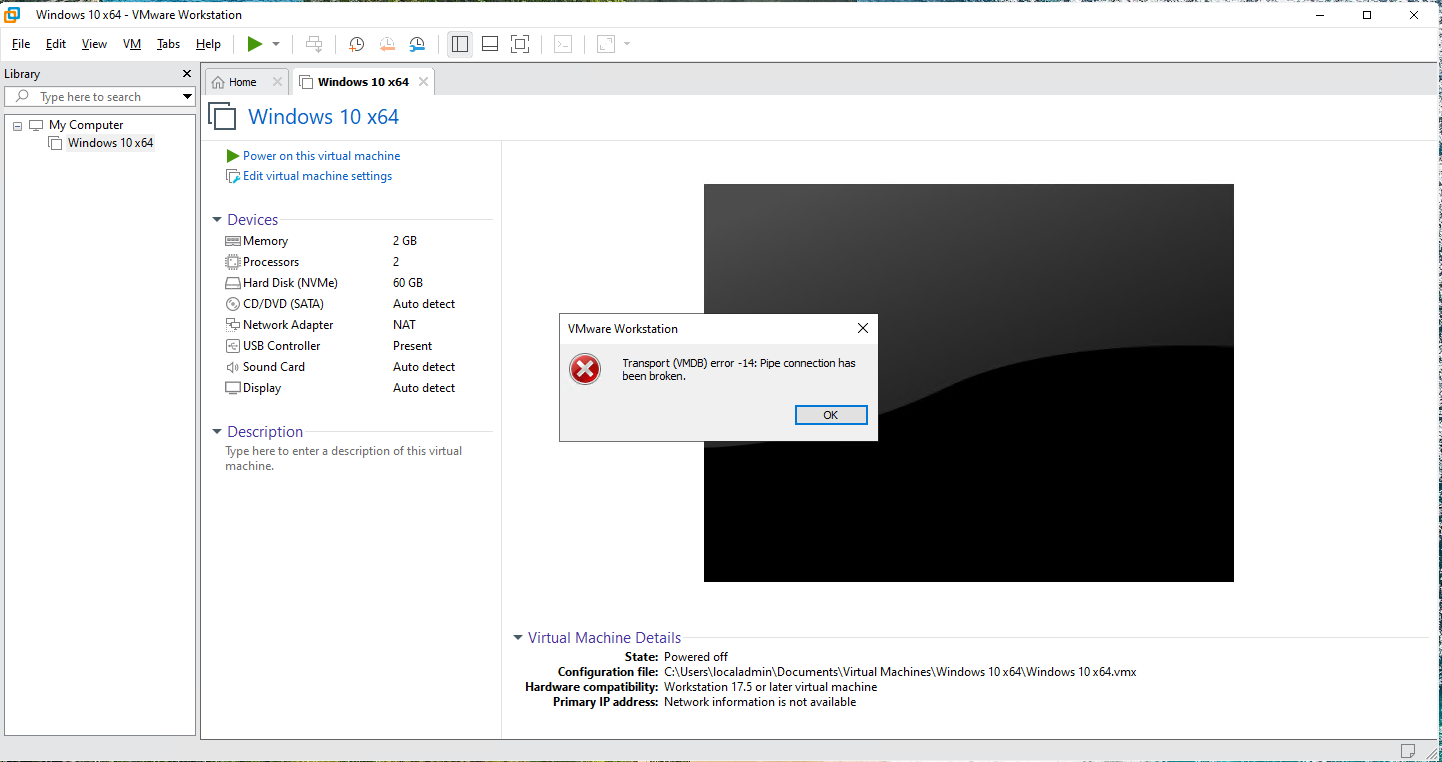Open the Tabs menu
The image size is (1442, 762).
click(x=168, y=44)
